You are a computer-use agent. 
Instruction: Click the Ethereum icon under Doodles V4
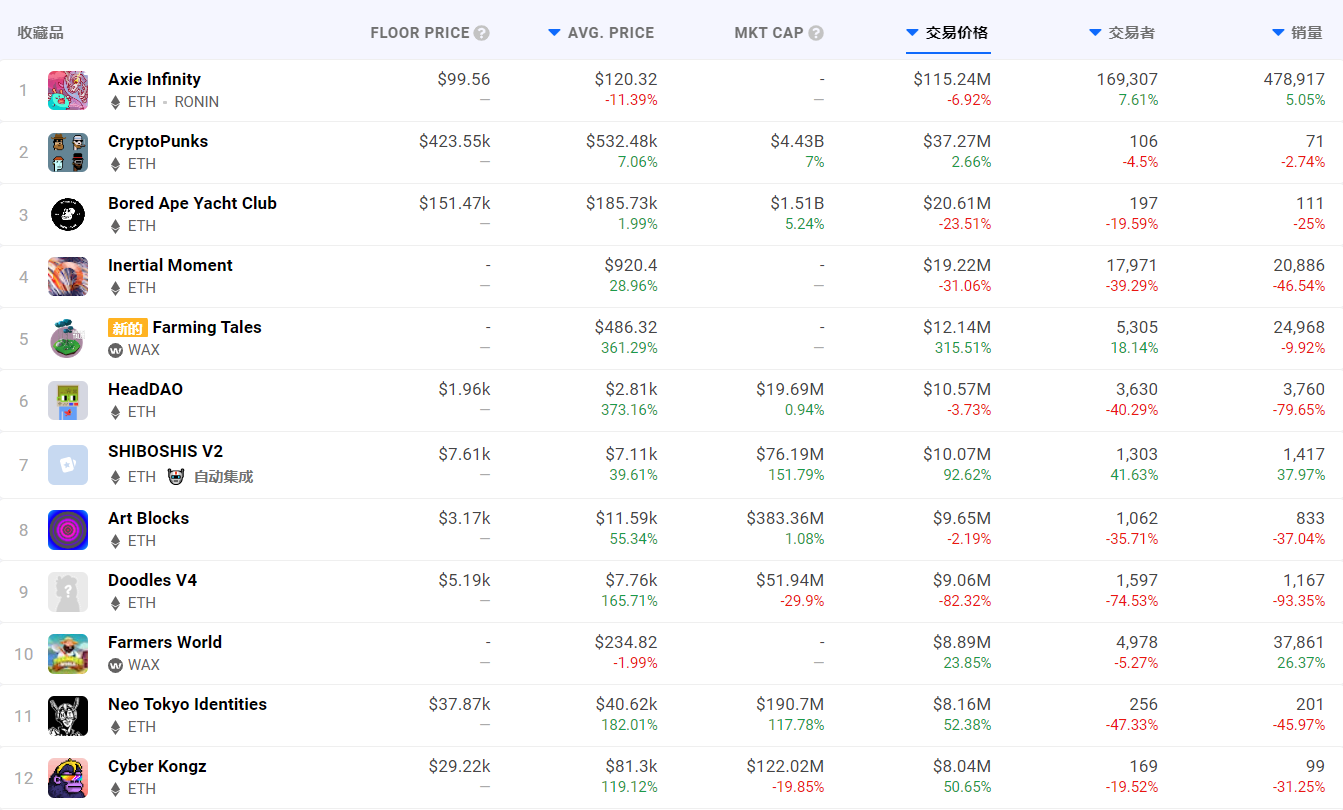click(115, 603)
